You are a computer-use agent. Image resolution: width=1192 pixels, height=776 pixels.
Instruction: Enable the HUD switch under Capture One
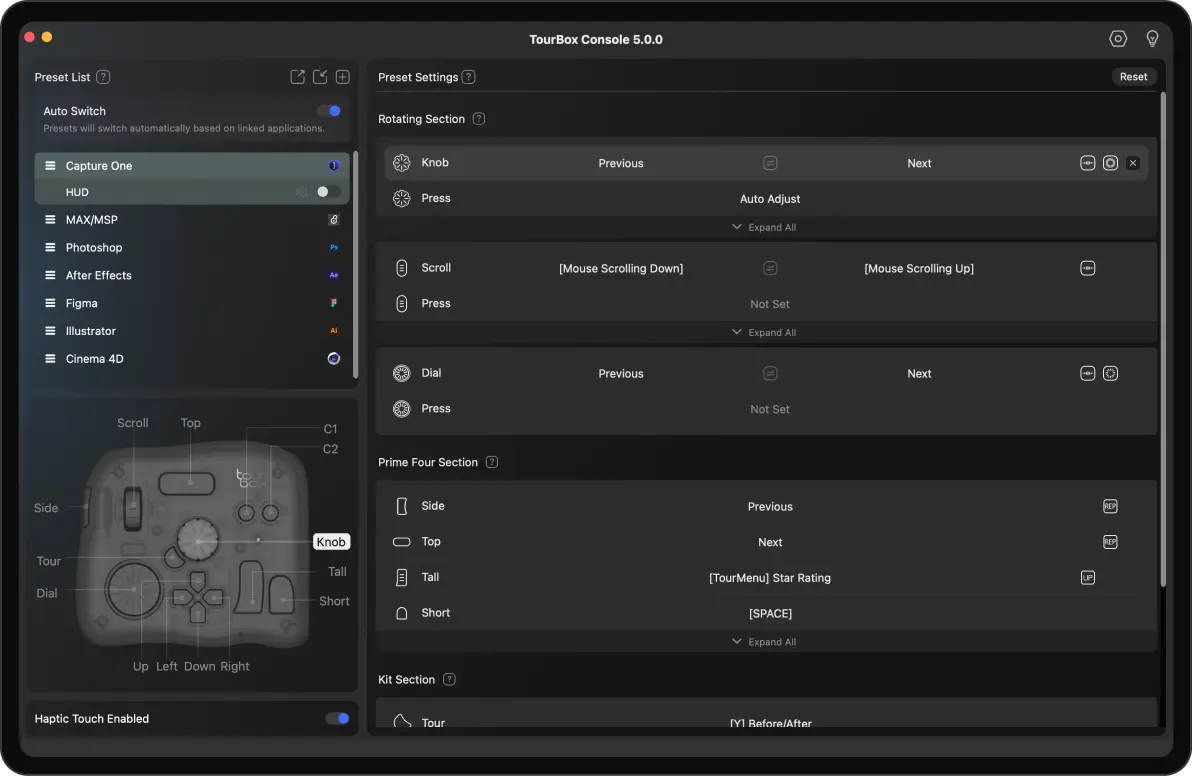(322, 191)
